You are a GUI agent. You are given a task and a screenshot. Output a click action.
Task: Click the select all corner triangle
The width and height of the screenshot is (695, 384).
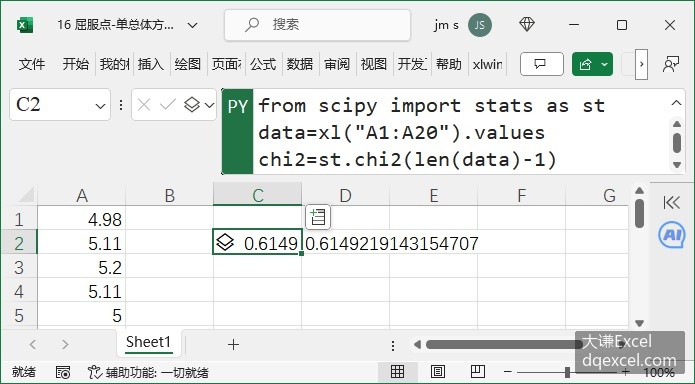pyautogui.click(x=26, y=194)
